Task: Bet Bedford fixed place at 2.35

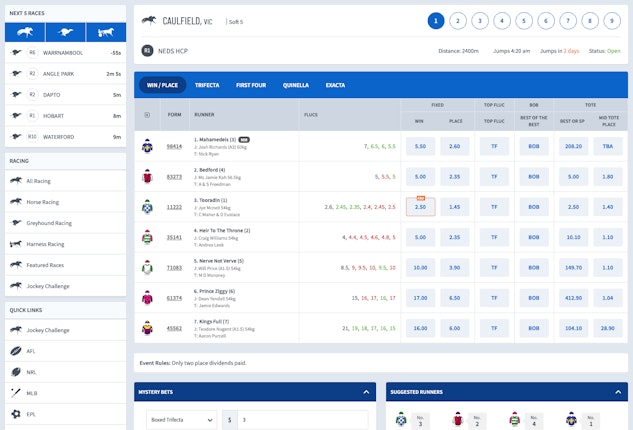Action: click(x=455, y=176)
